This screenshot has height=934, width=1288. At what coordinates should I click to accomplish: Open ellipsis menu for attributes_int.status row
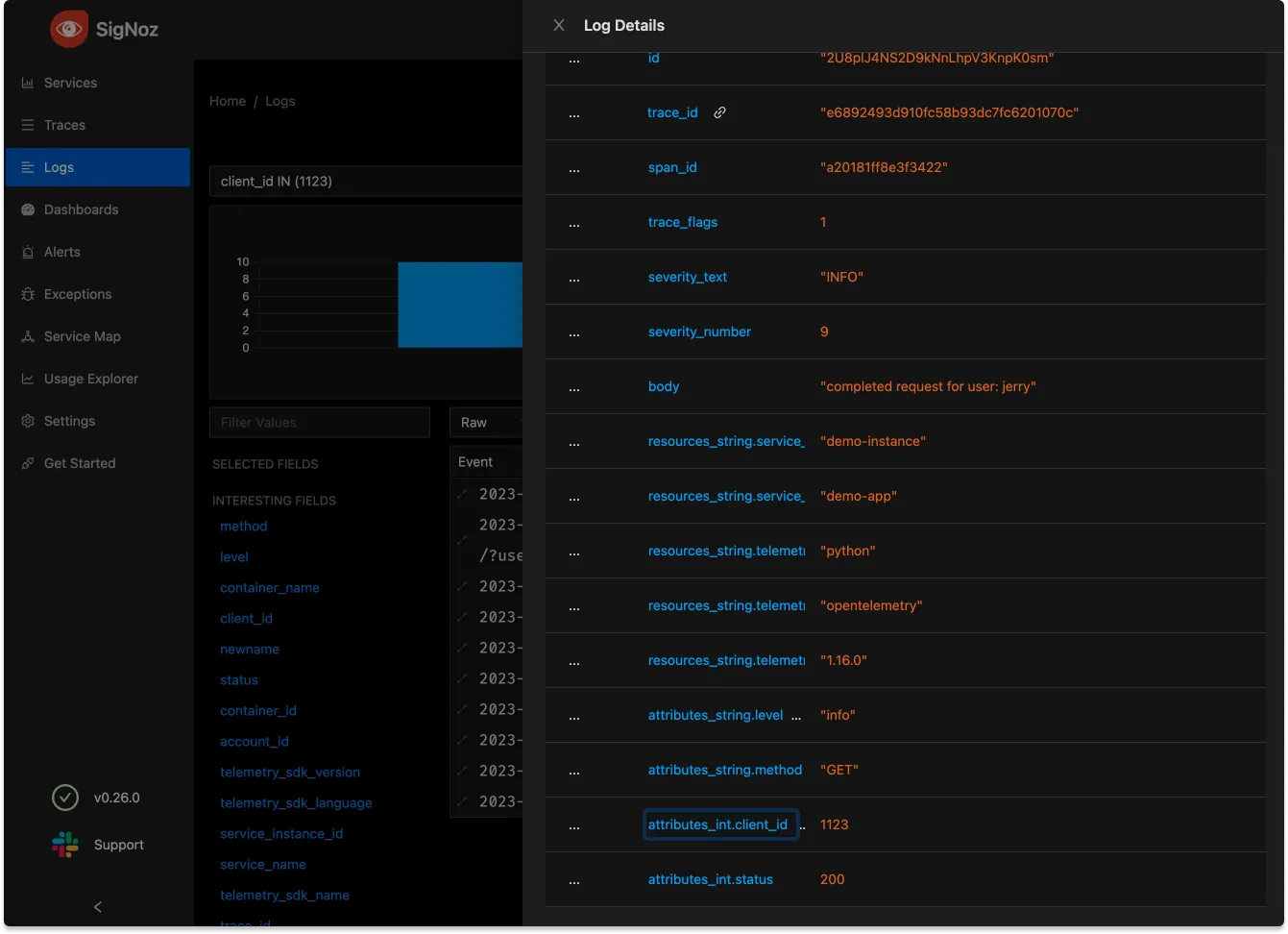(x=574, y=881)
